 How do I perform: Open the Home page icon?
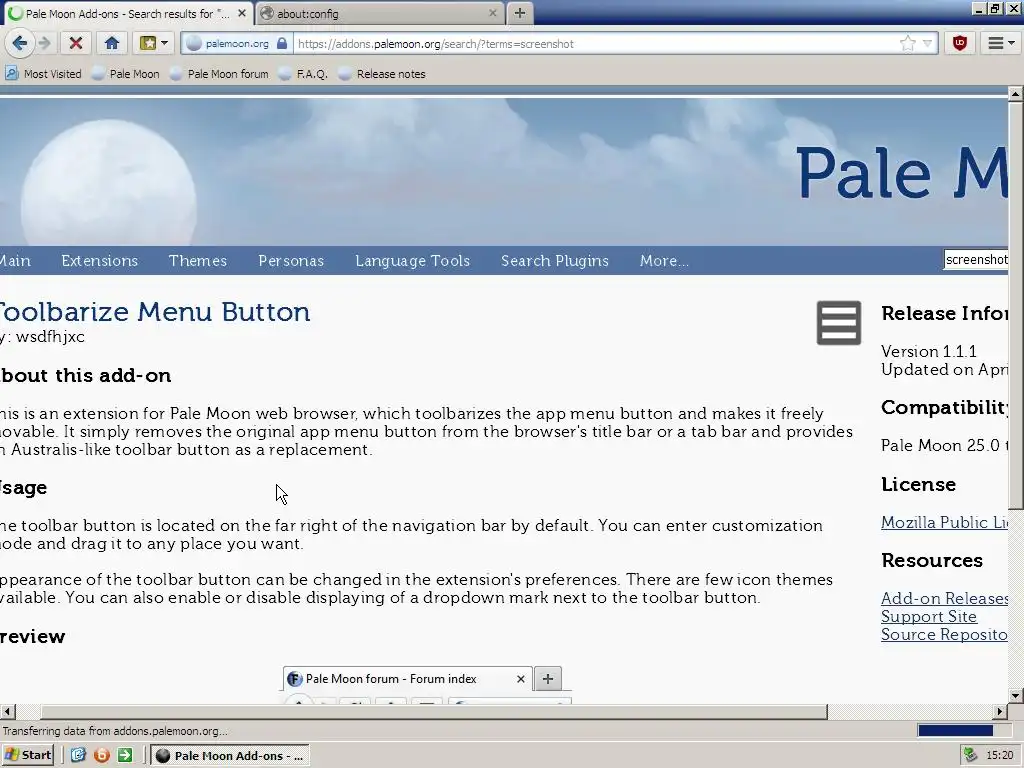pyautogui.click(x=112, y=44)
